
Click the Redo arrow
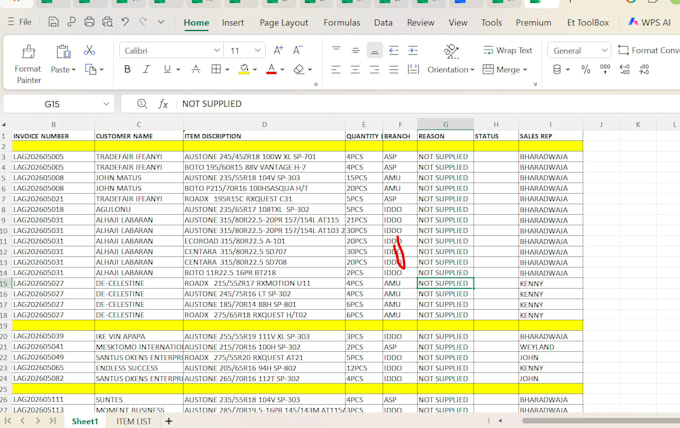tap(143, 22)
